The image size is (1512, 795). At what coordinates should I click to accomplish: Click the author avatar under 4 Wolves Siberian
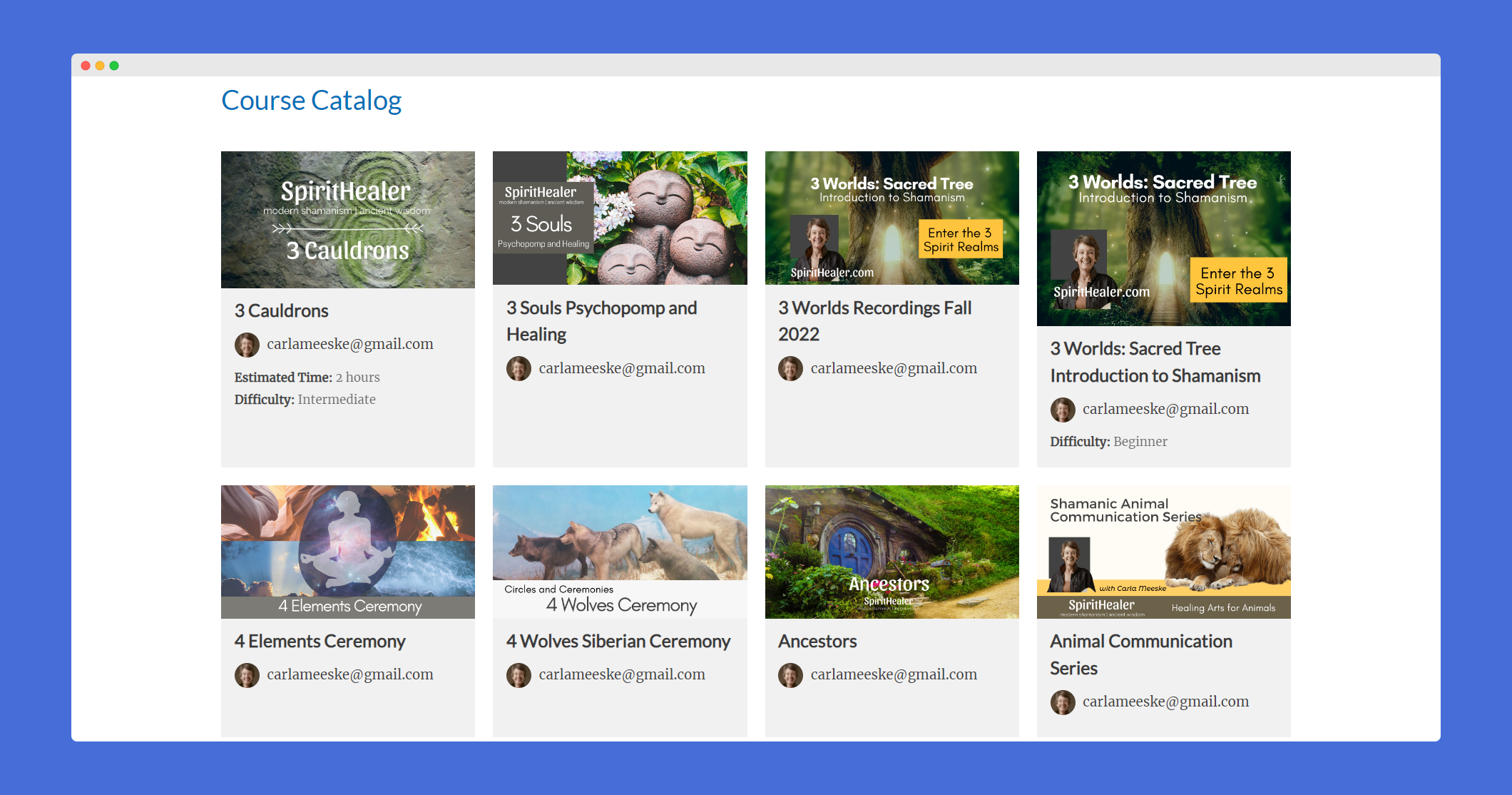[x=519, y=675]
